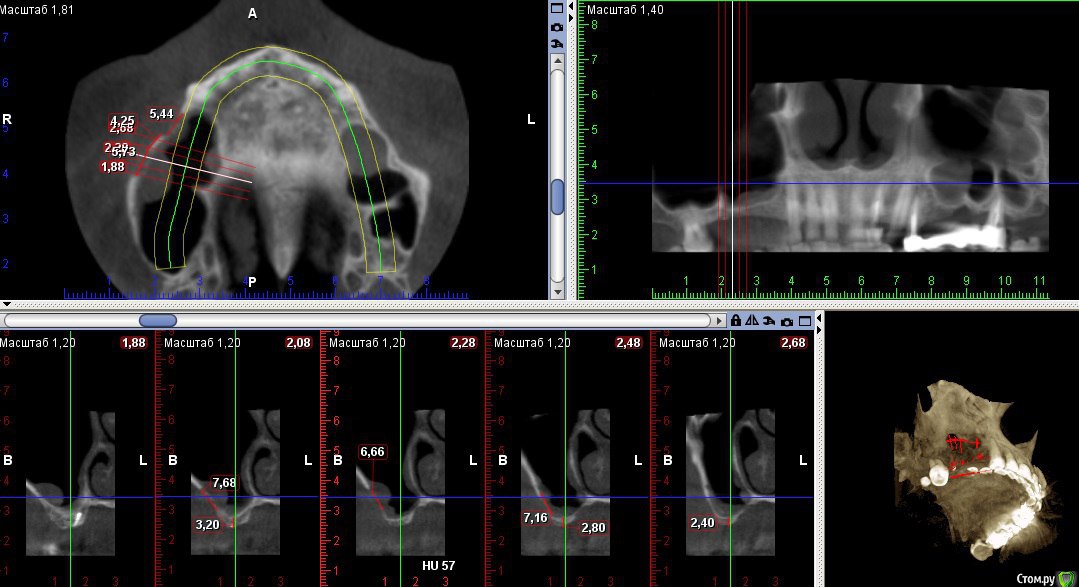Click the mirror flip triangles icon
The width and height of the screenshot is (1079, 587).
(x=752, y=321)
